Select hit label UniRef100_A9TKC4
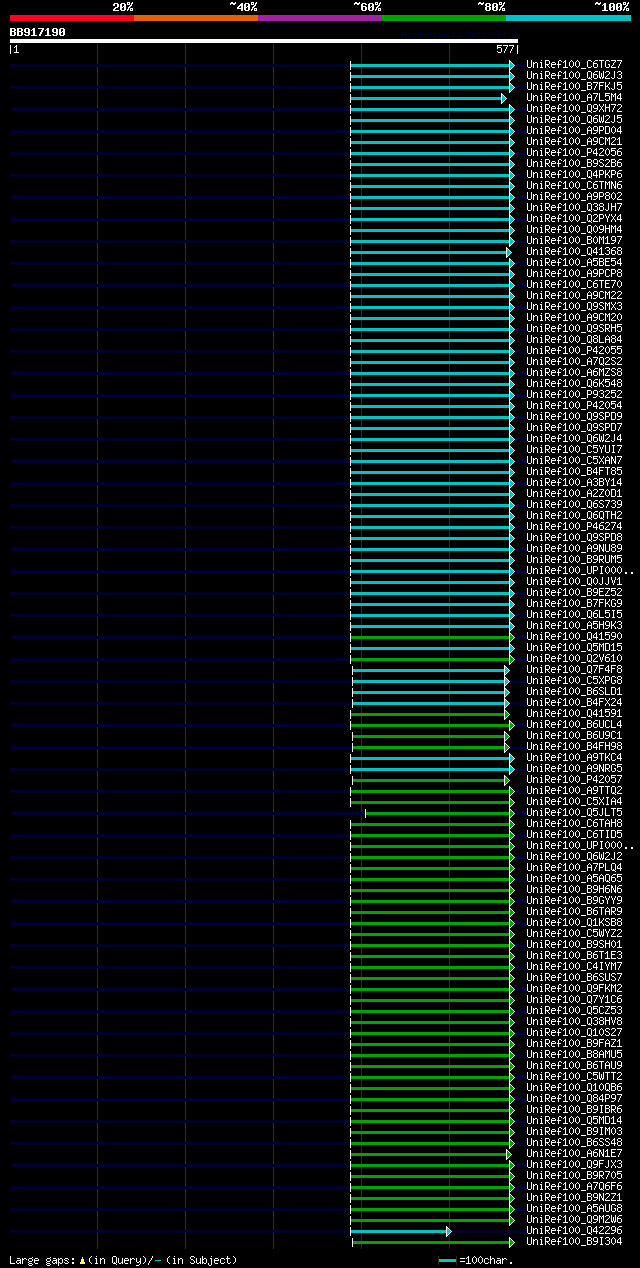Image resolution: width=640 pixels, height=1268 pixels. pyautogui.click(x=574, y=758)
